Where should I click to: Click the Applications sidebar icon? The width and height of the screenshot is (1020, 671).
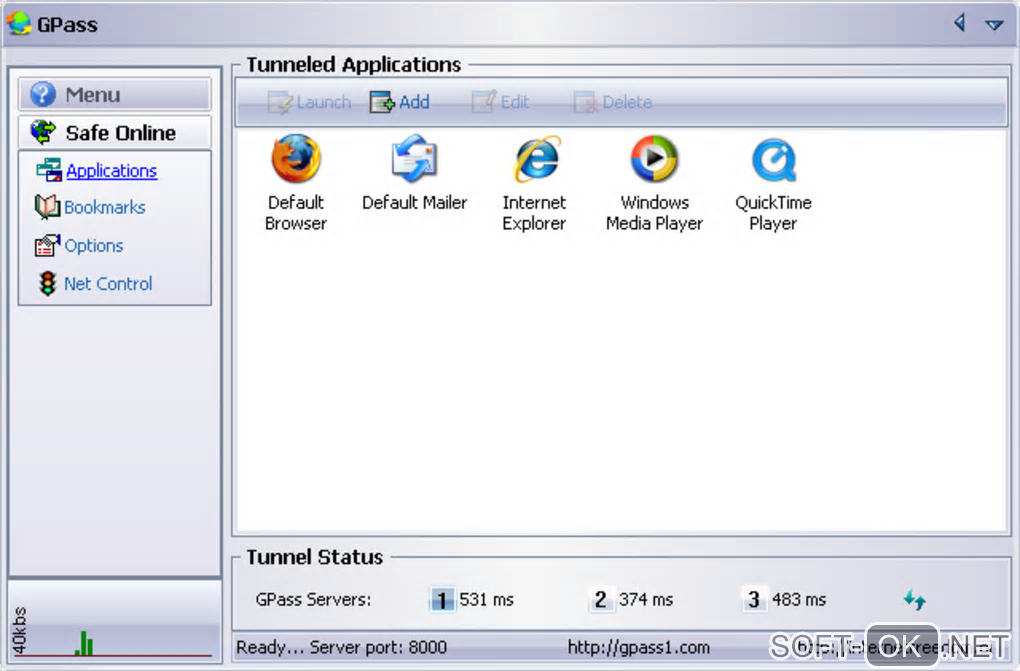click(x=49, y=171)
